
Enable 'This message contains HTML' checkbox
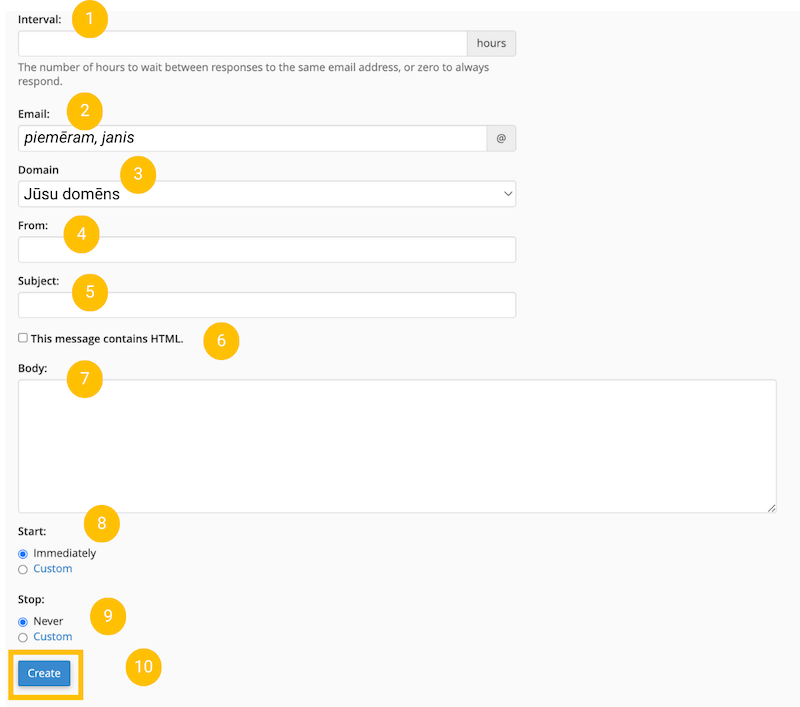tap(23, 338)
